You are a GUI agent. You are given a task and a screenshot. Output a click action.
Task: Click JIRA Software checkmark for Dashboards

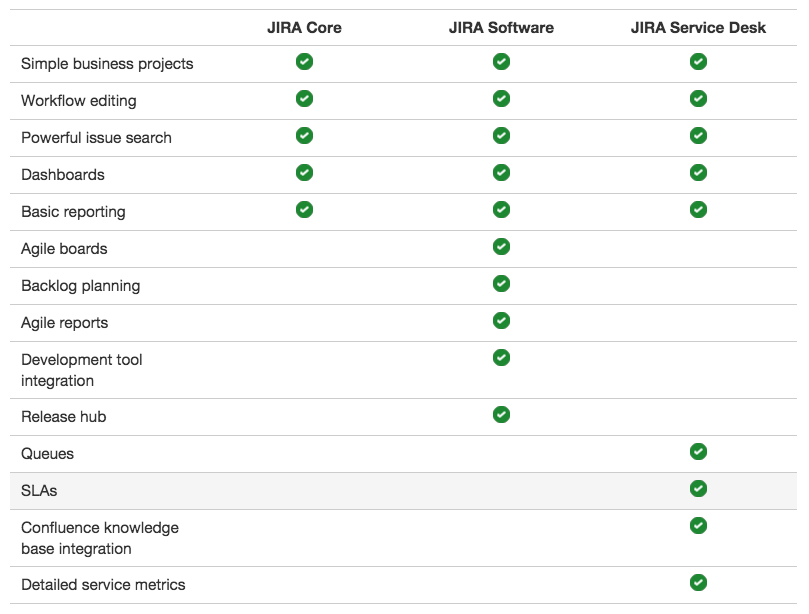501,173
